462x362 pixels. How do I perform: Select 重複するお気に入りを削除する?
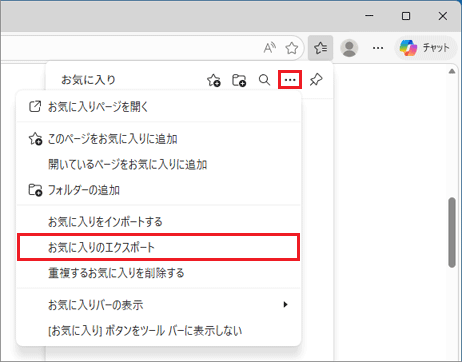(x=159, y=273)
